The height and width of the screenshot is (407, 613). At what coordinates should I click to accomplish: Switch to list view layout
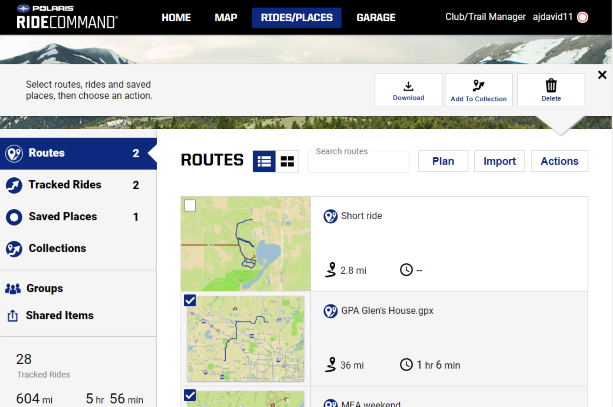pyautogui.click(x=265, y=161)
